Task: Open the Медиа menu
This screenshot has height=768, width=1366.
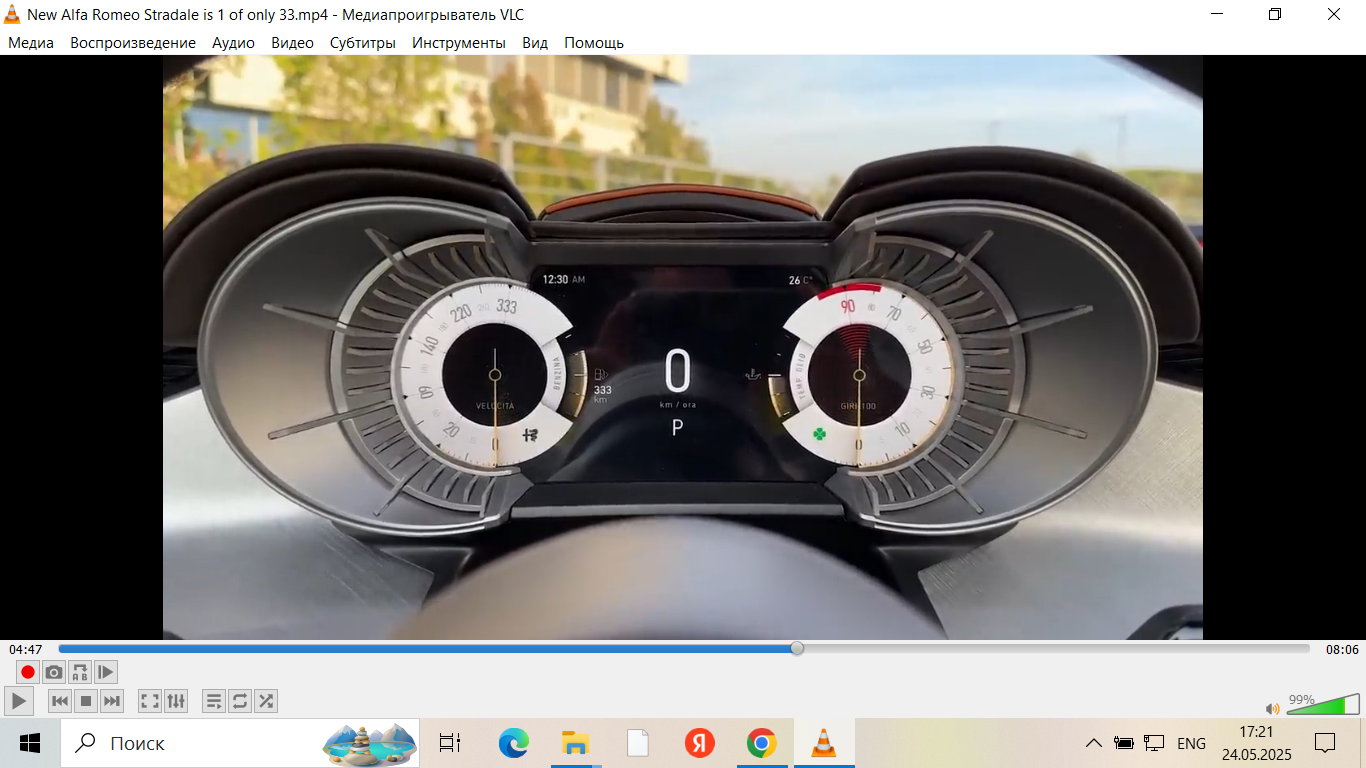Action: (31, 42)
